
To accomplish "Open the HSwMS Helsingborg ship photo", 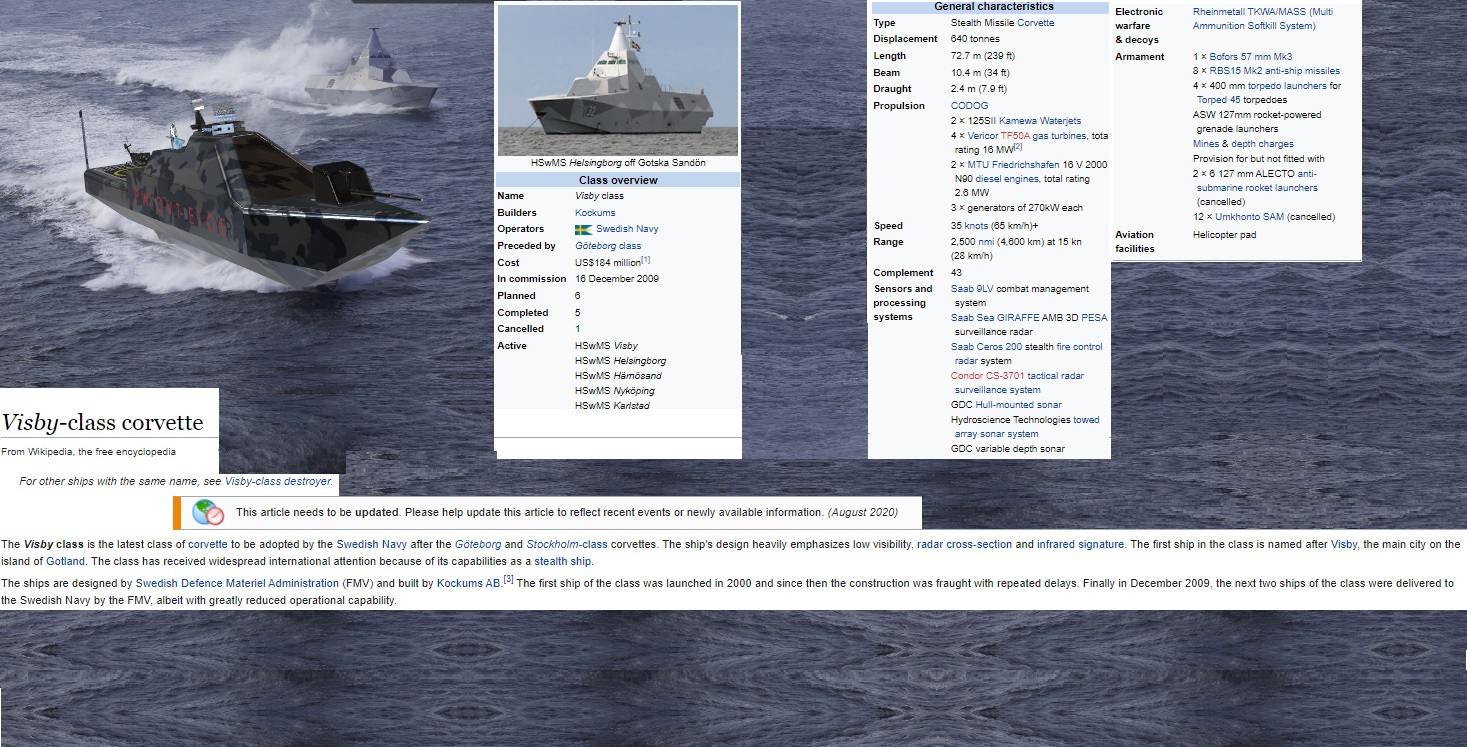I will click(617, 80).
